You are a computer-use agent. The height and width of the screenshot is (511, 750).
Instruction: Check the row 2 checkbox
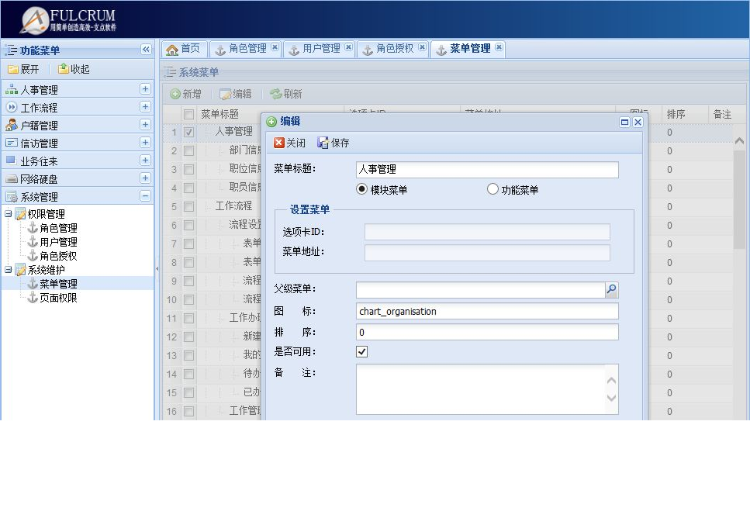coord(189,151)
